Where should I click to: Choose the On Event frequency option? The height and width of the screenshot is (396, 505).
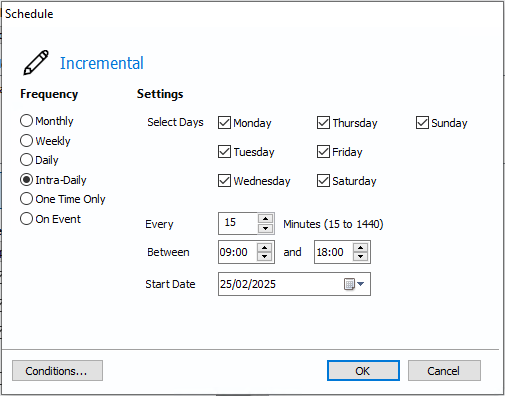[26, 219]
